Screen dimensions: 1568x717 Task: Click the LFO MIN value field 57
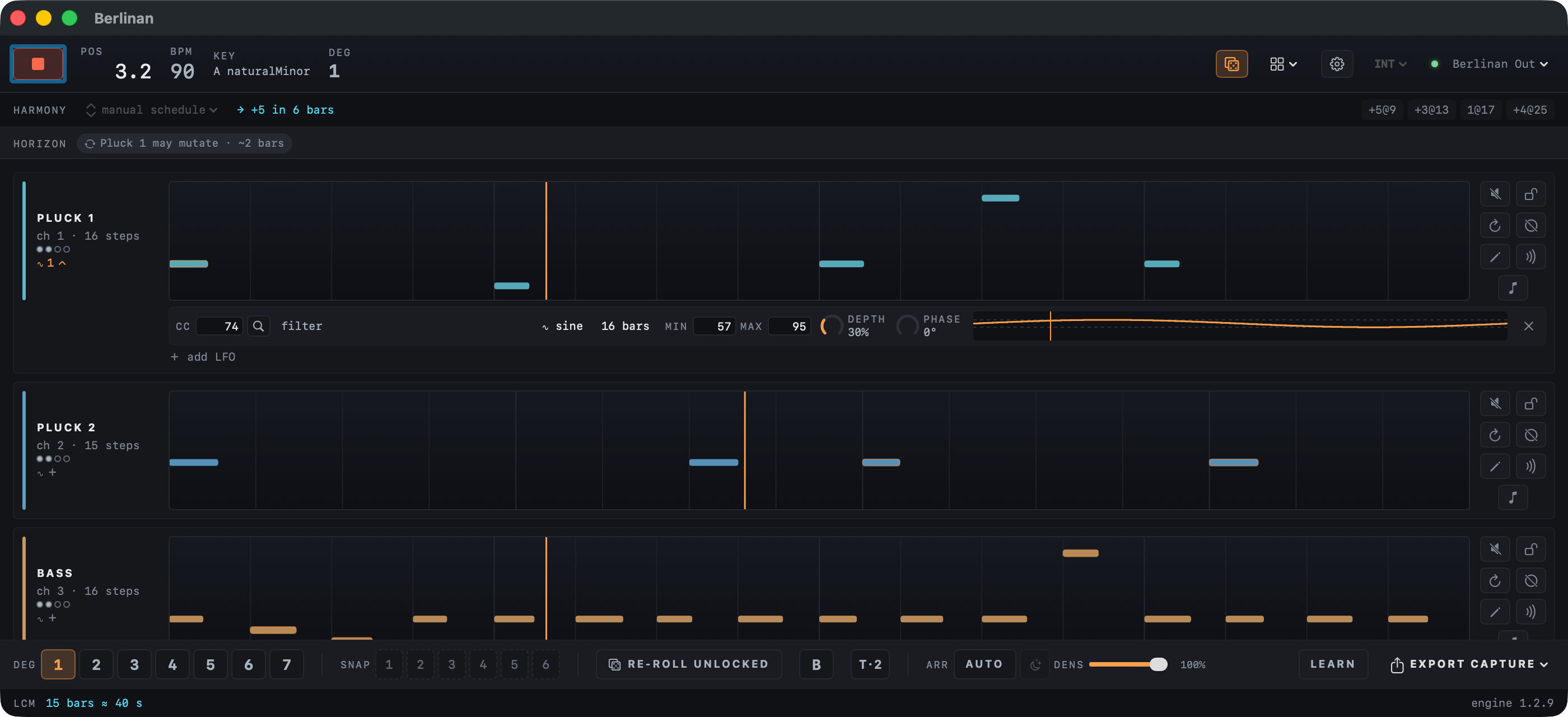click(x=715, y=326)
